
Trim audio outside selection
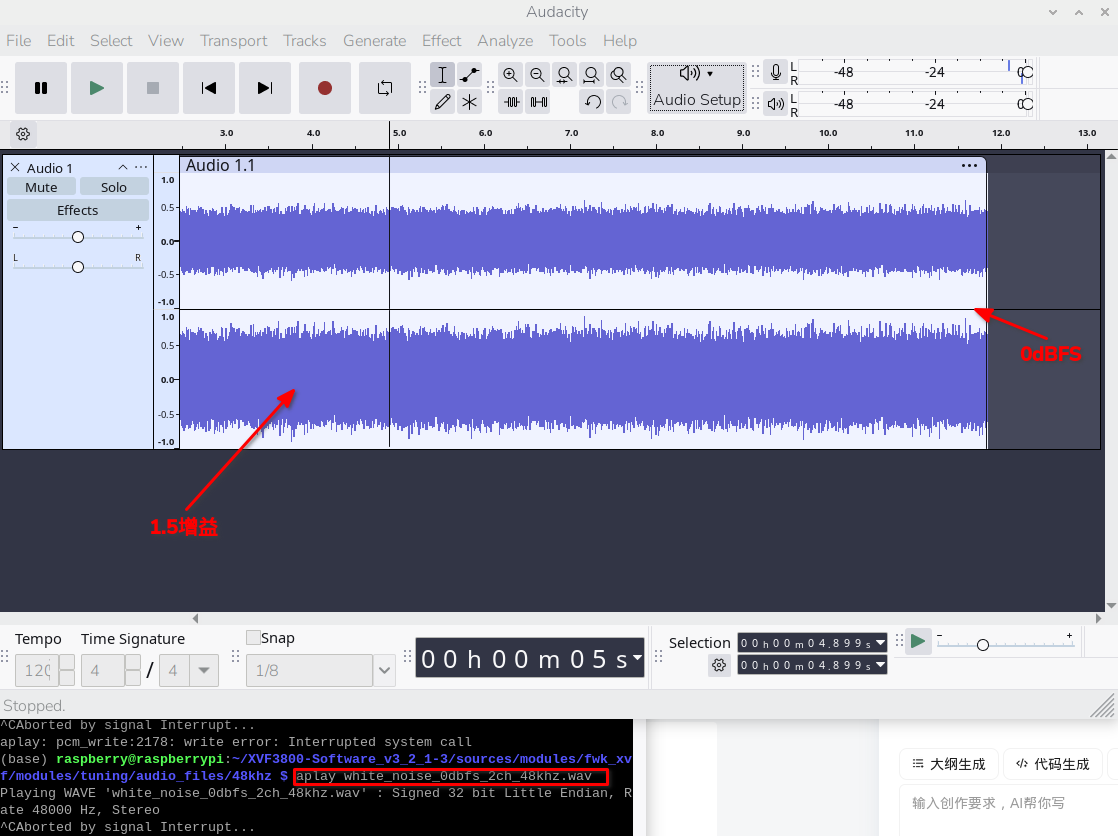tap(512, 102)
